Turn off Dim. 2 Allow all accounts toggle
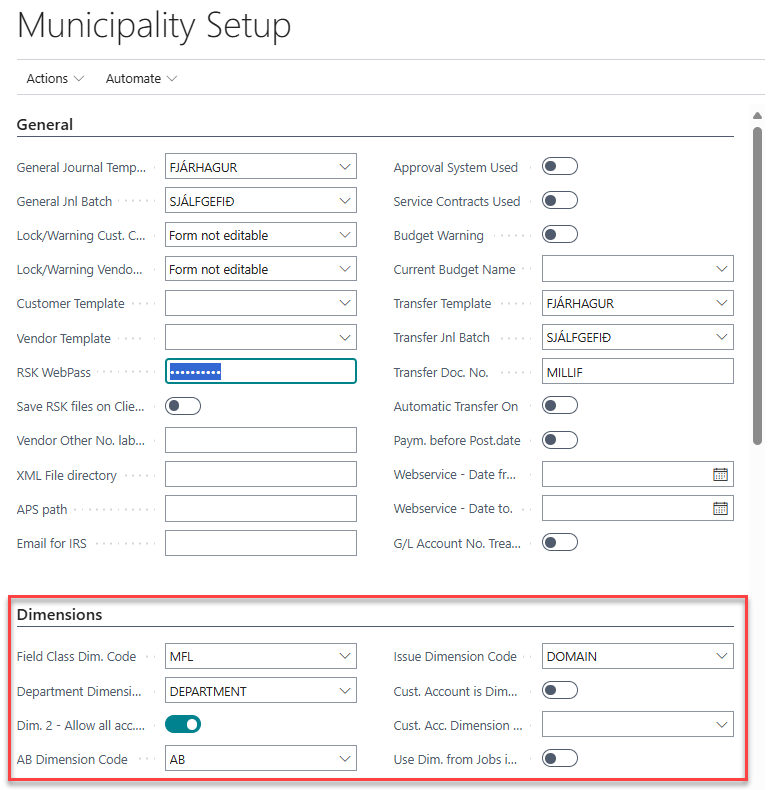The width and height of the screenshot is (777, 790). [x=183, y=724]
